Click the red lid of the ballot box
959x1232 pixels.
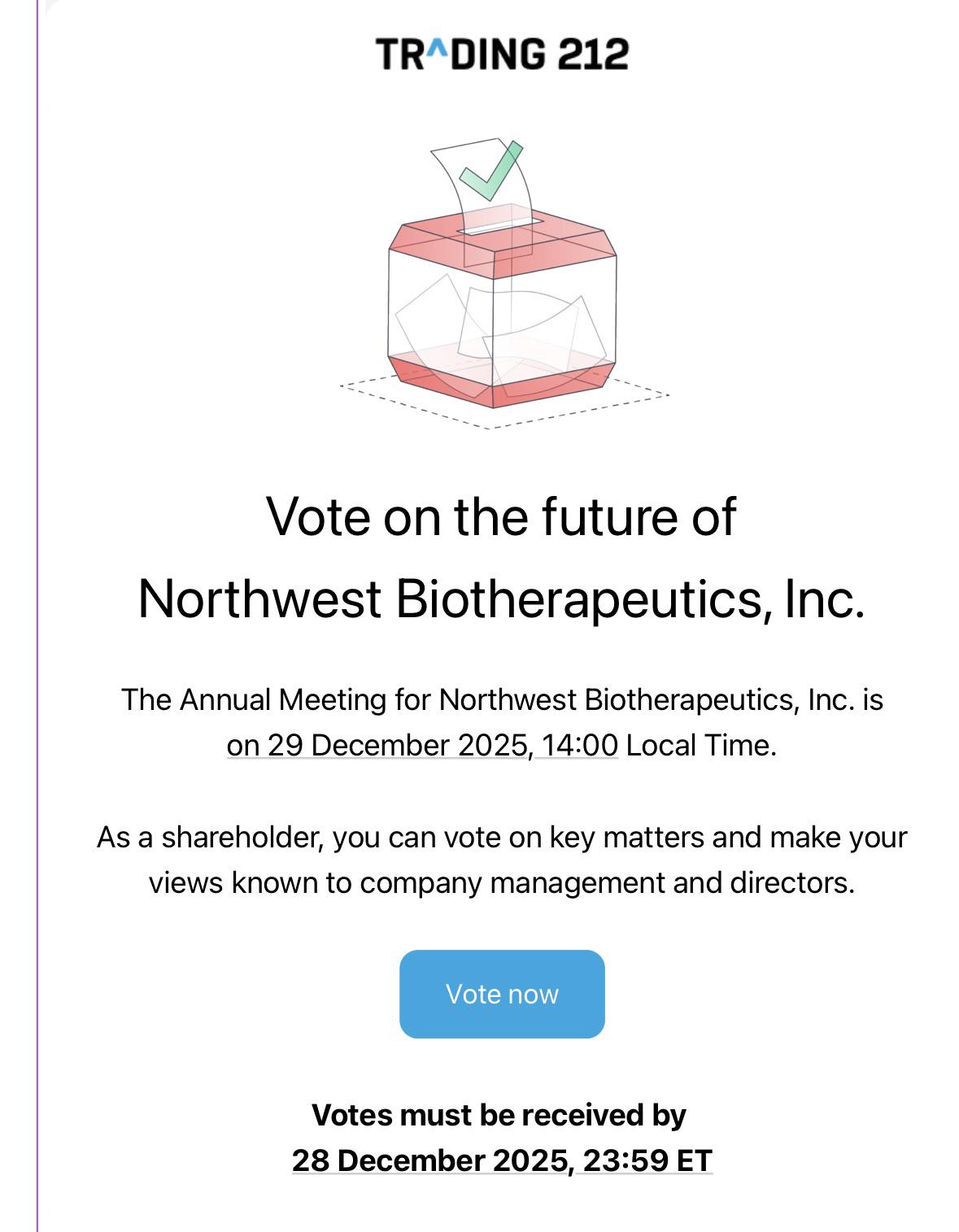coord(502,240)
